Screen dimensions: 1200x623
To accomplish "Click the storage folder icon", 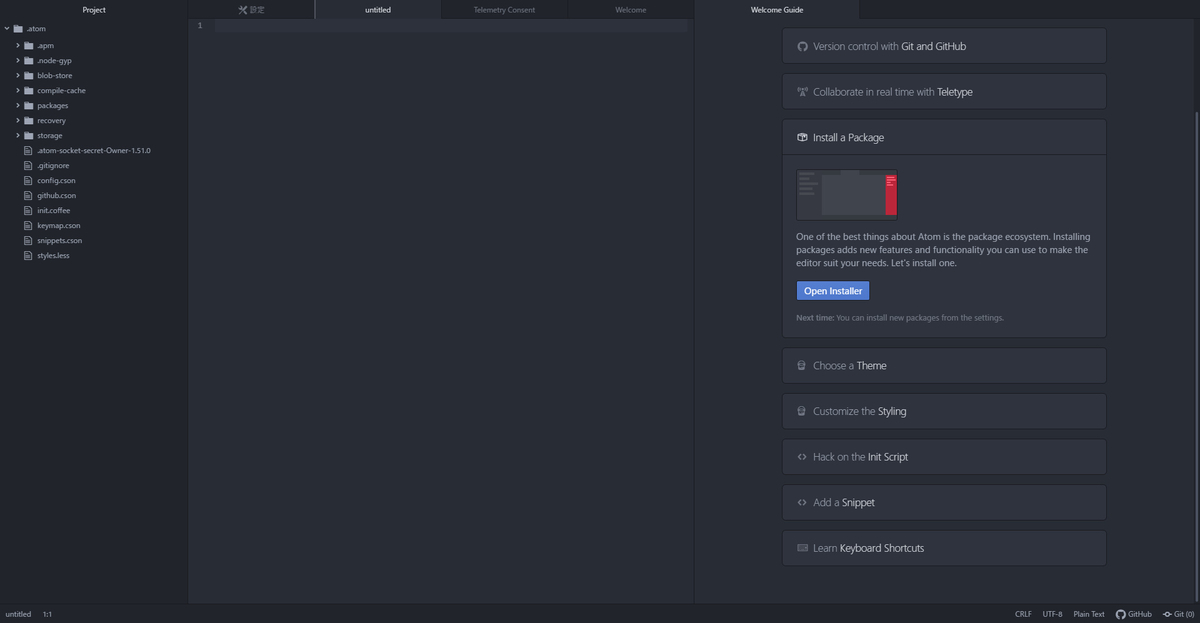I will coord(29,135).
